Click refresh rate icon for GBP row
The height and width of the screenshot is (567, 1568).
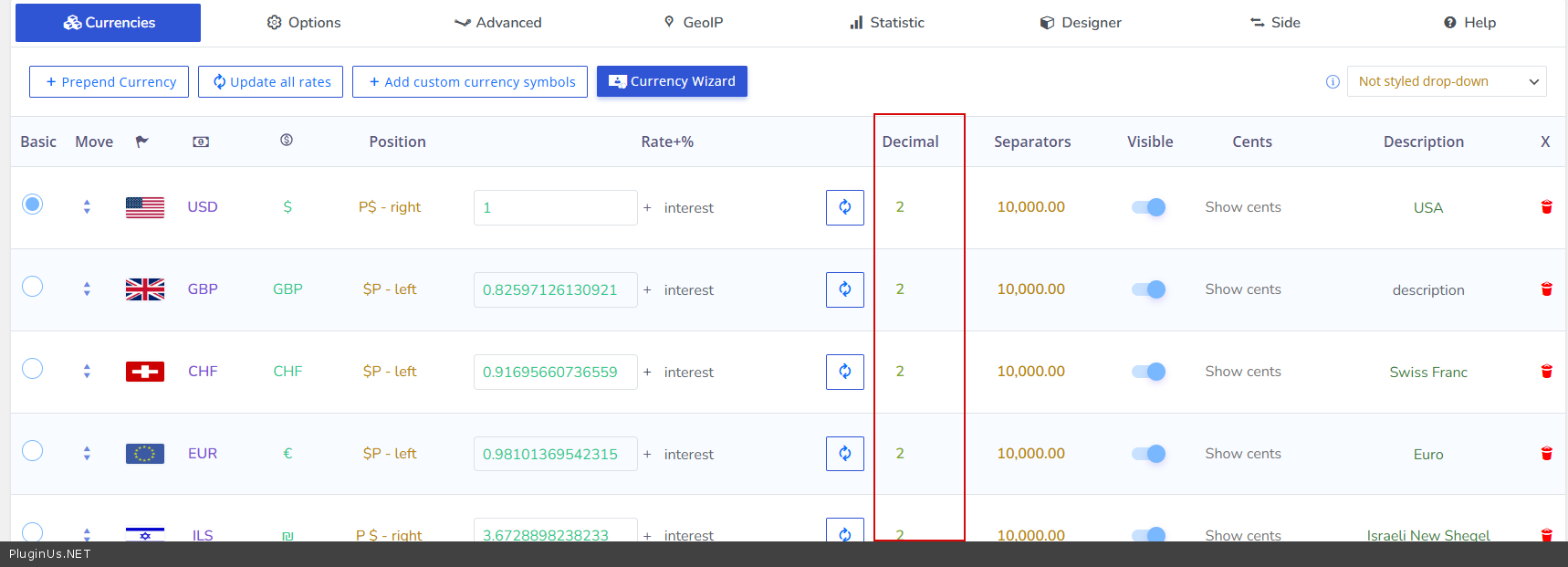click(x=844, y=289)
